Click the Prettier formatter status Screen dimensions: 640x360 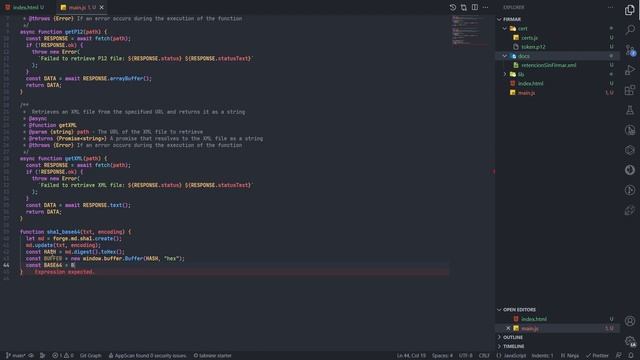(598, 356)
